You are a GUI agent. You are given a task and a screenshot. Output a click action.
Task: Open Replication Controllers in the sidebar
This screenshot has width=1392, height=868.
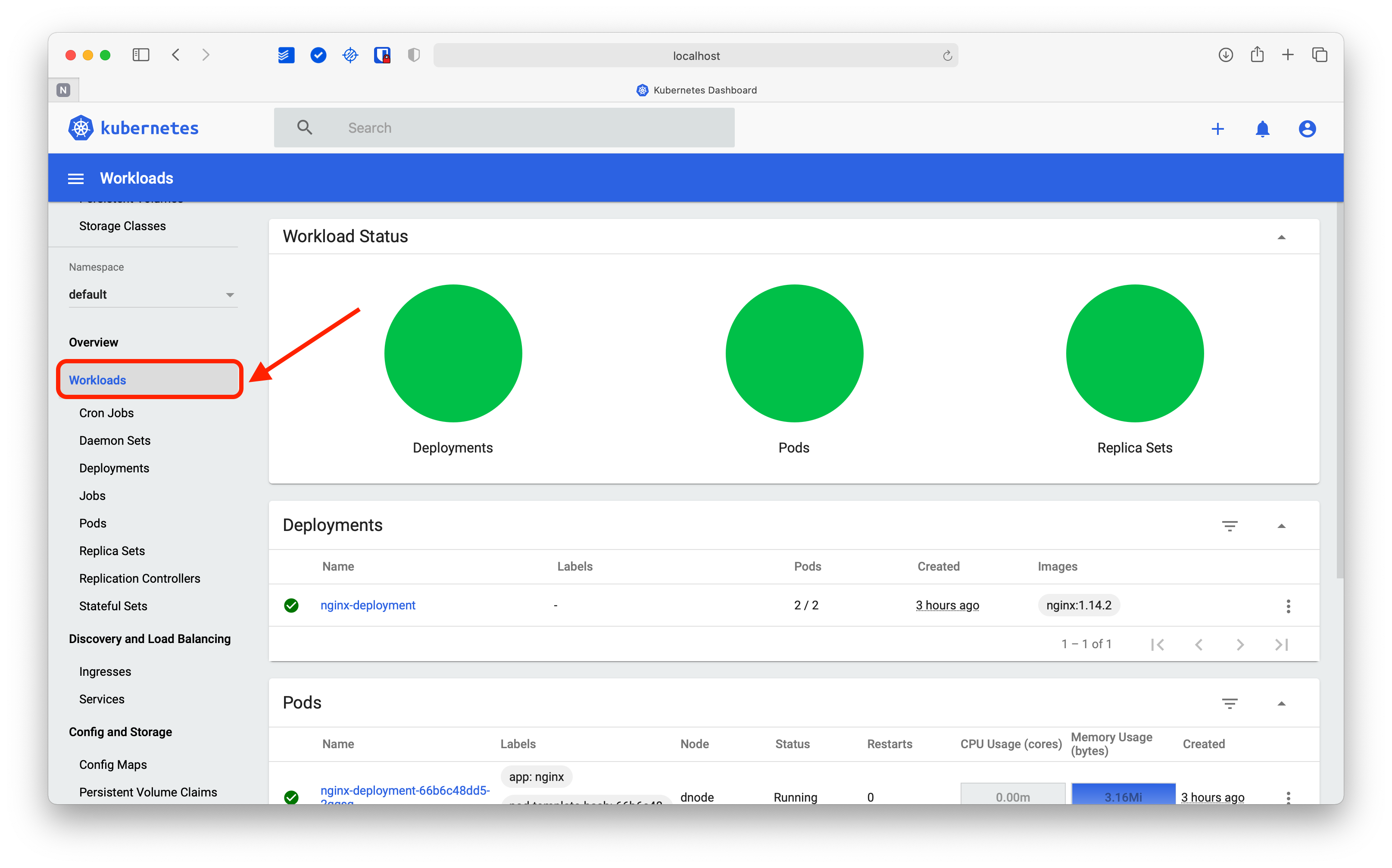click(x=140, y=578)
